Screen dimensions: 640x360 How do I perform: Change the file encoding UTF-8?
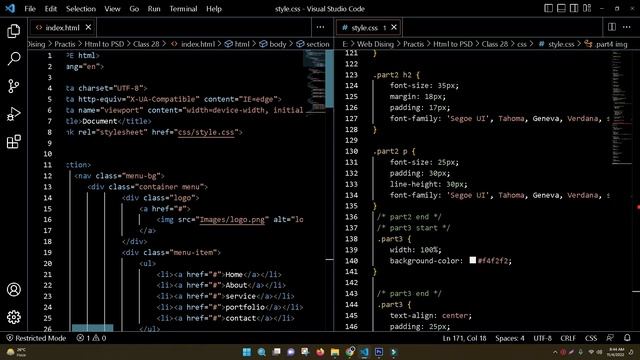point(542,338)
